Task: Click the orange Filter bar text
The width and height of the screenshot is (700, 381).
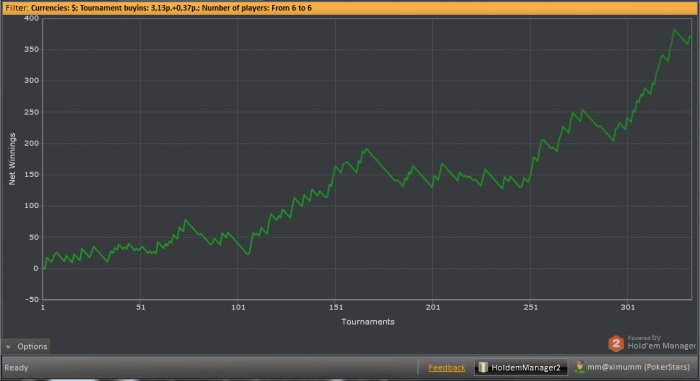Action: coord(158,8)
